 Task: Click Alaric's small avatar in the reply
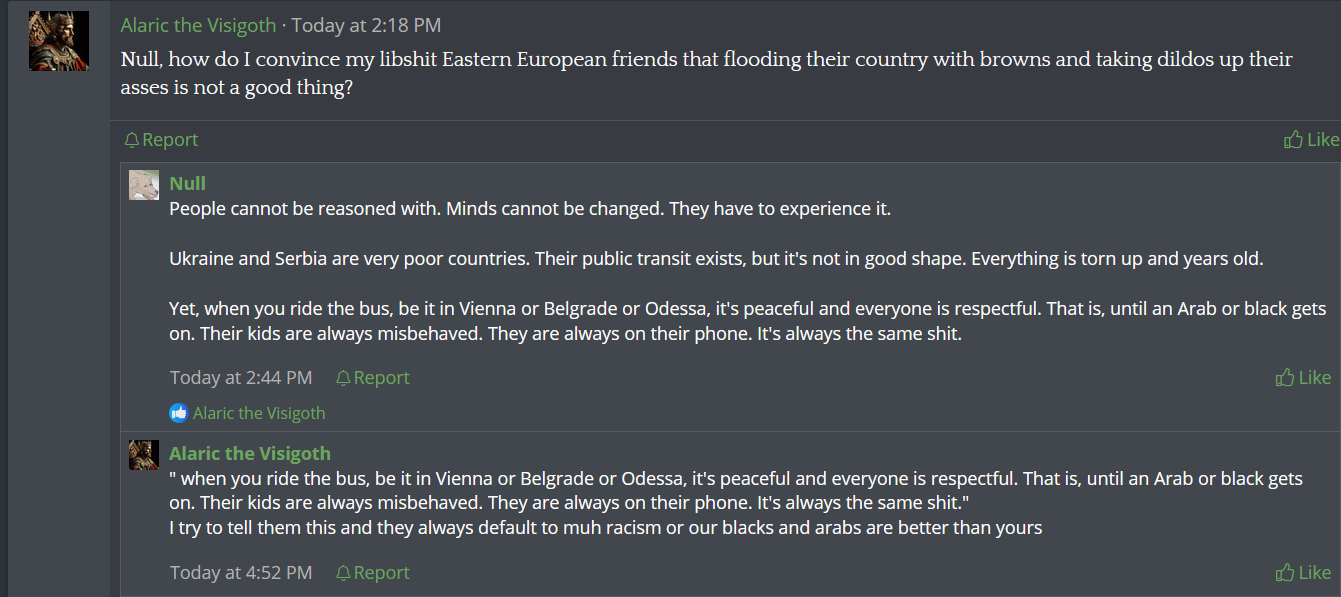pyautogui.click(x=144, y=455)
